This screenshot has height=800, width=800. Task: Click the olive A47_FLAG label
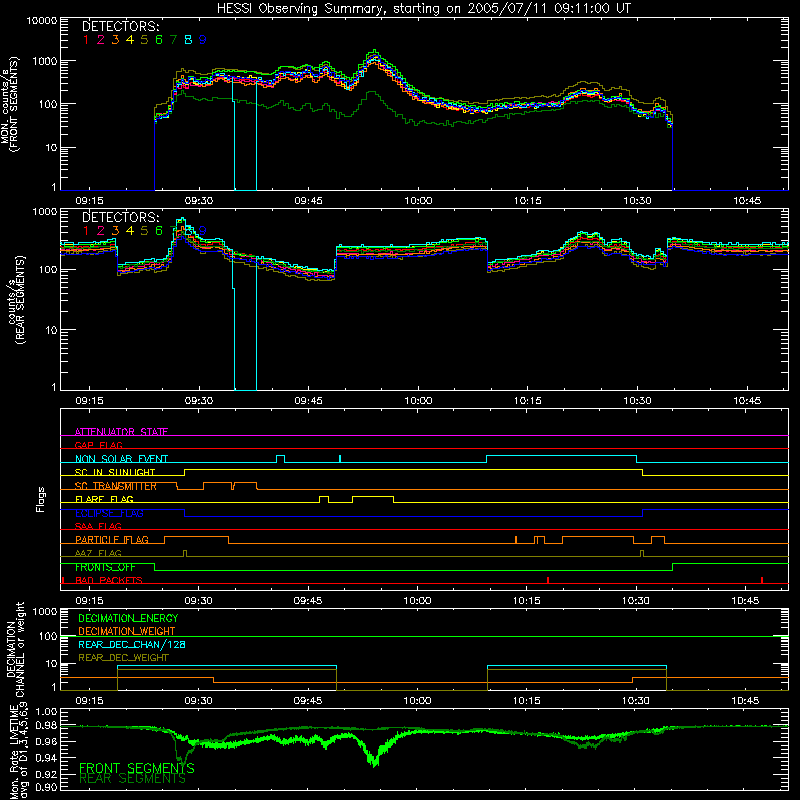click(98, 553)
